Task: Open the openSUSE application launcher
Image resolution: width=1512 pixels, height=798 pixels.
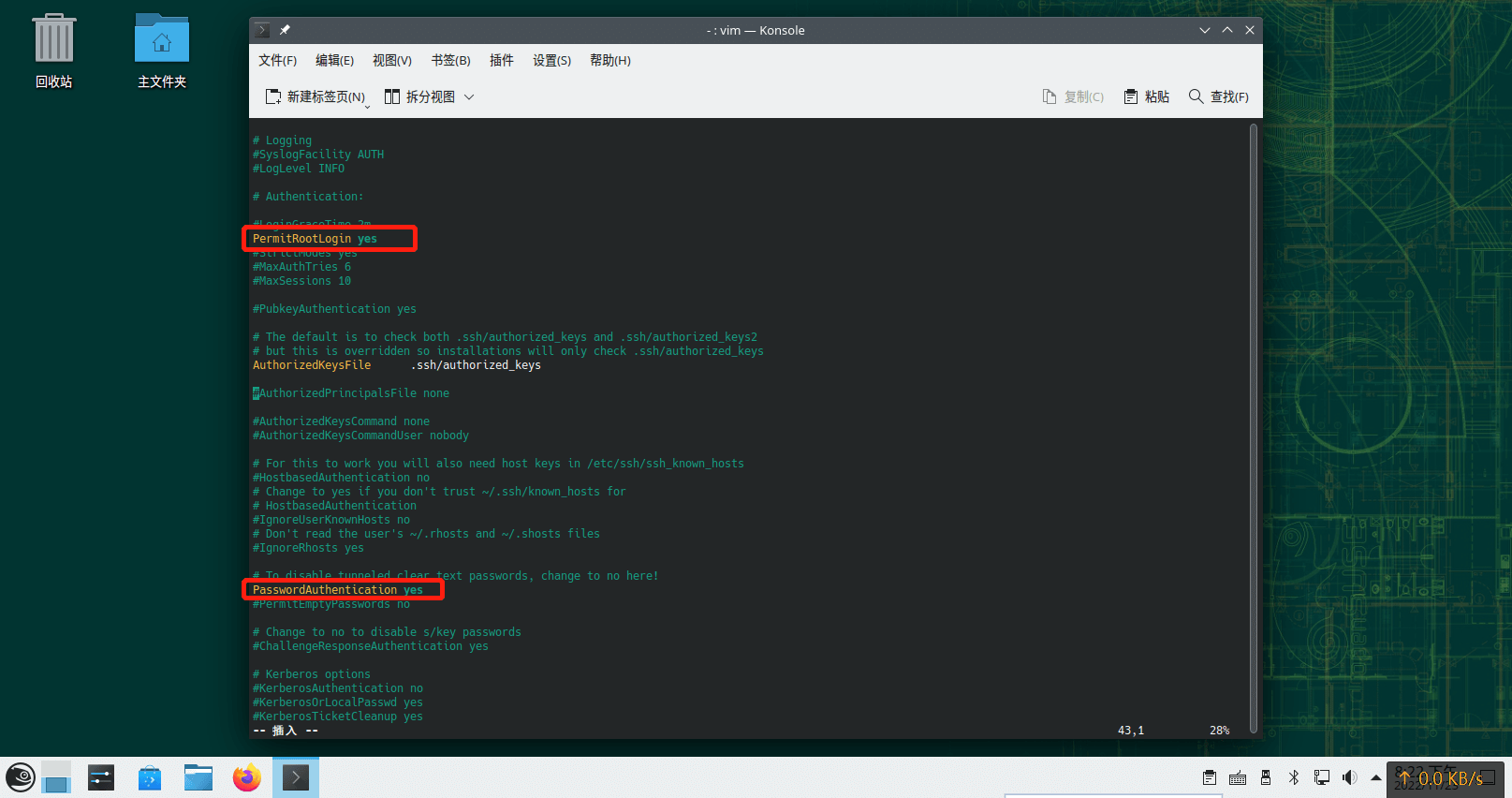Action: (x=21, y=777)
